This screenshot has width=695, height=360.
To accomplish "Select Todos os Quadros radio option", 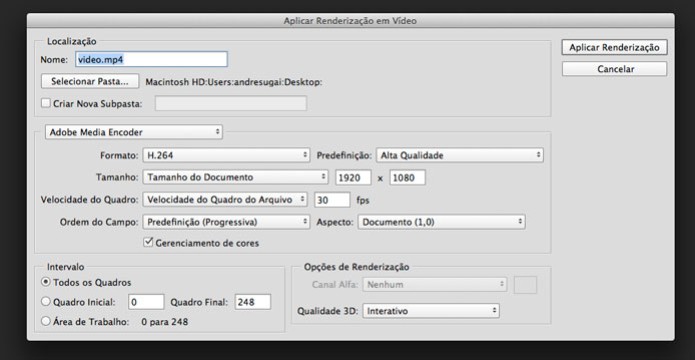I will [x=46, y=282].
